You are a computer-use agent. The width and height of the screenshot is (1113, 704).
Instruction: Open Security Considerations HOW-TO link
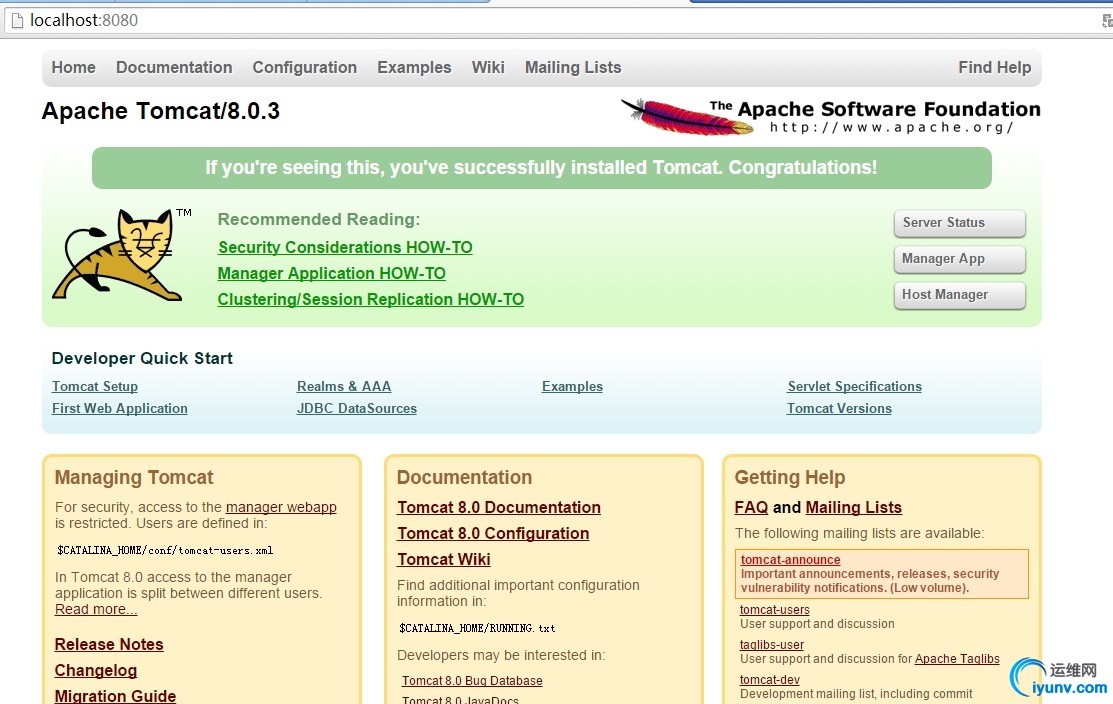pos(345,248)
